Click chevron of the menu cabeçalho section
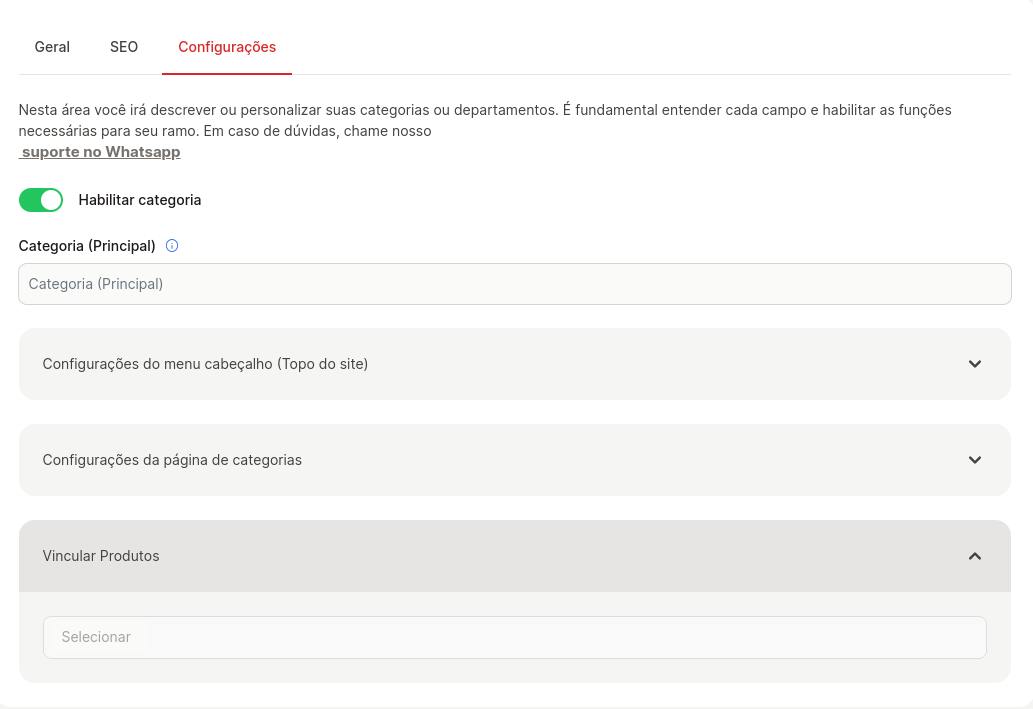 (x=975, y=364)
